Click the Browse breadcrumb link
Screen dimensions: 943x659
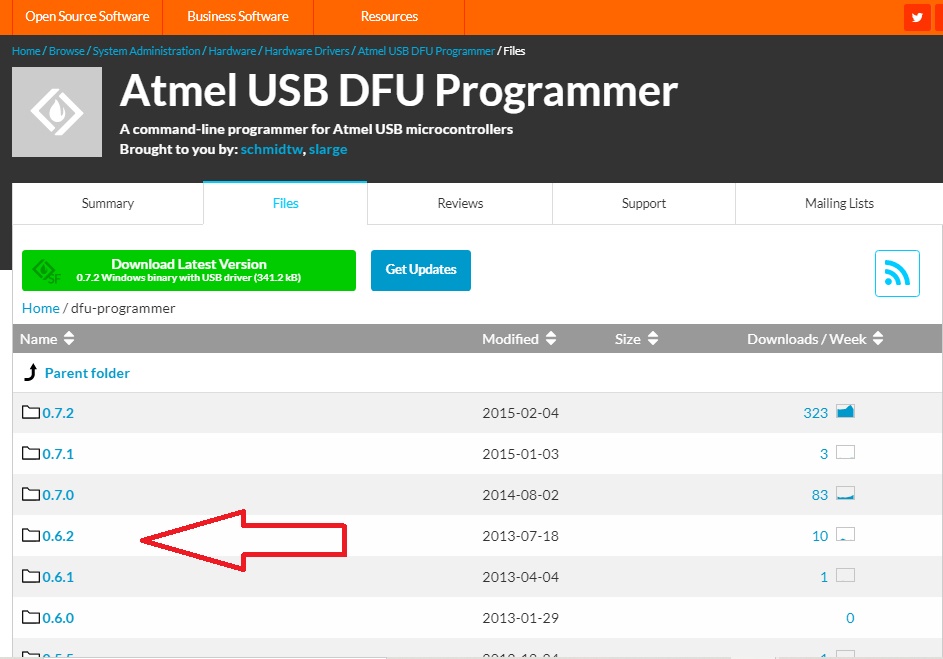(x=67, y=51)
